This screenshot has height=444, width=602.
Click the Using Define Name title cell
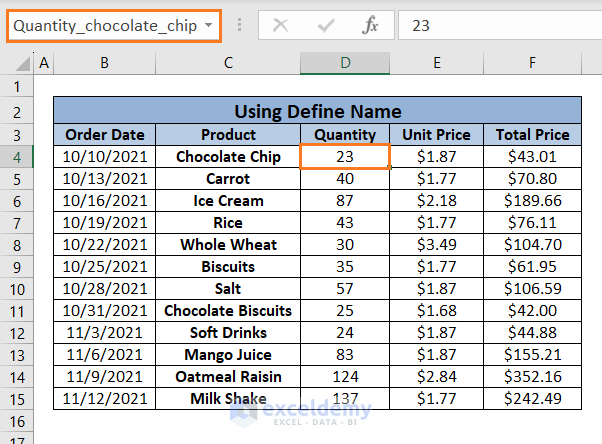click(317, 111)
